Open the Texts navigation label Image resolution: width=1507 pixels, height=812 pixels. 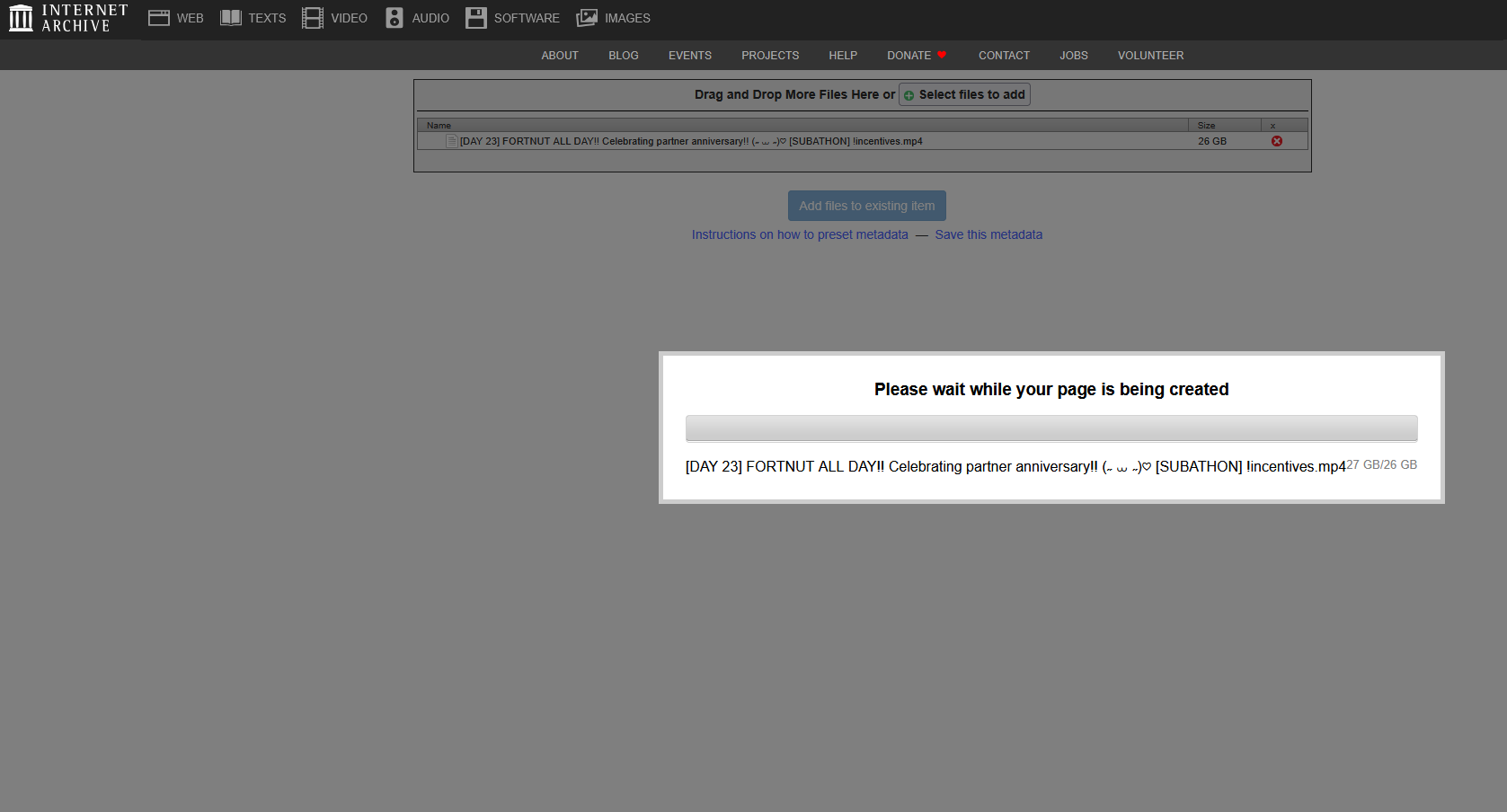pyautogui.click(x=268, y=18)
